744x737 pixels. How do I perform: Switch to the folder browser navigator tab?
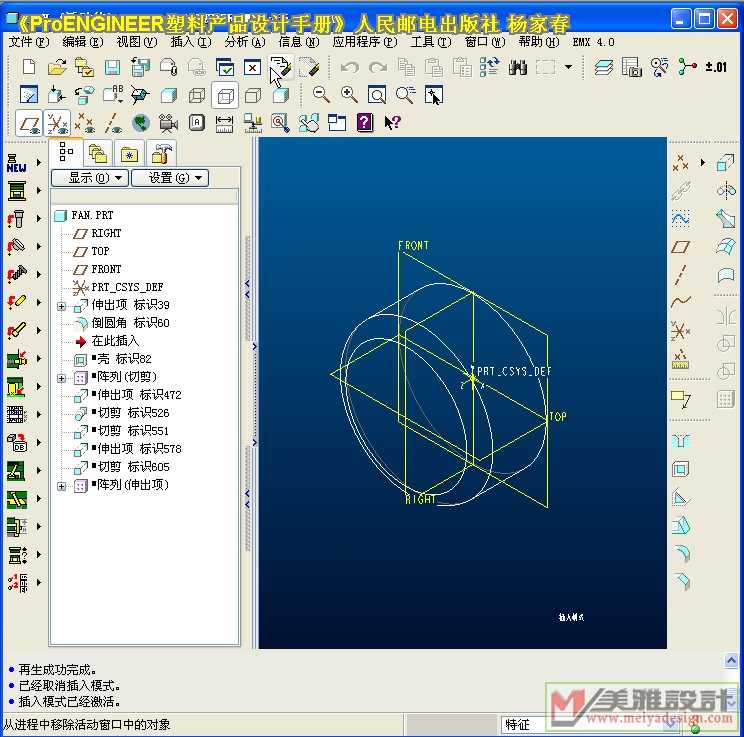point(98,154)
